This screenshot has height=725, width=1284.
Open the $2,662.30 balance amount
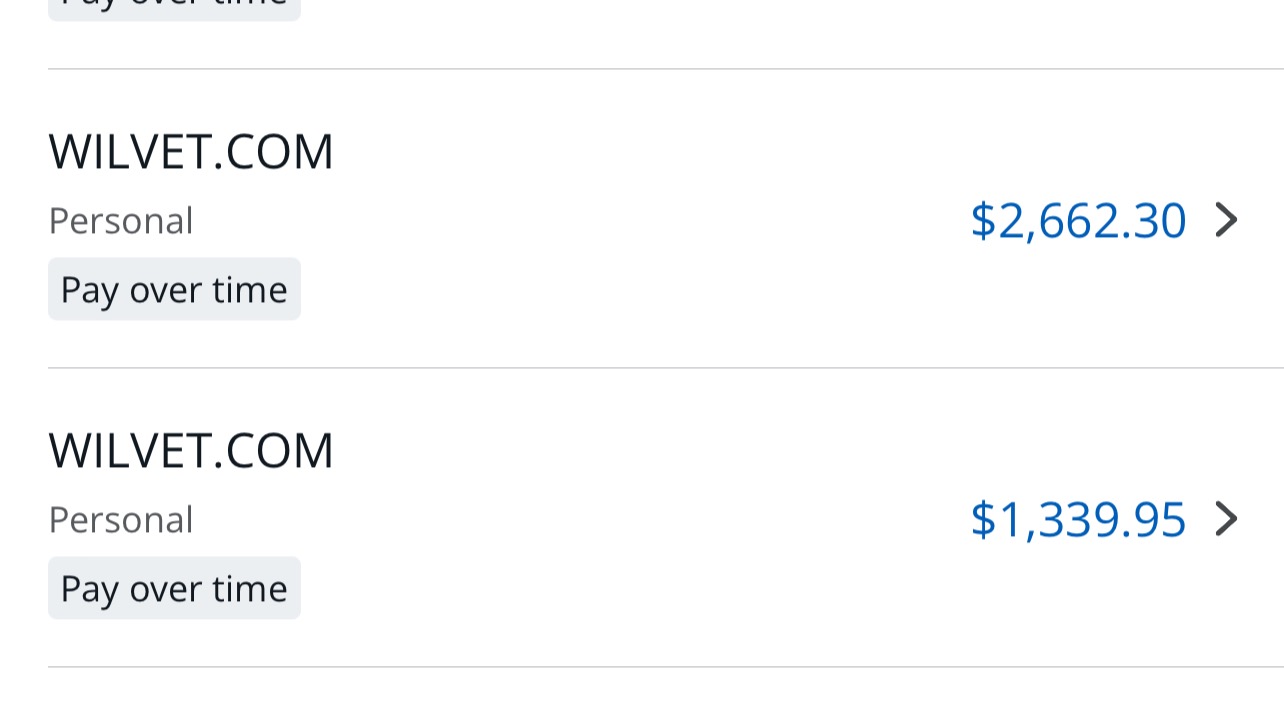coord(1078,220)
